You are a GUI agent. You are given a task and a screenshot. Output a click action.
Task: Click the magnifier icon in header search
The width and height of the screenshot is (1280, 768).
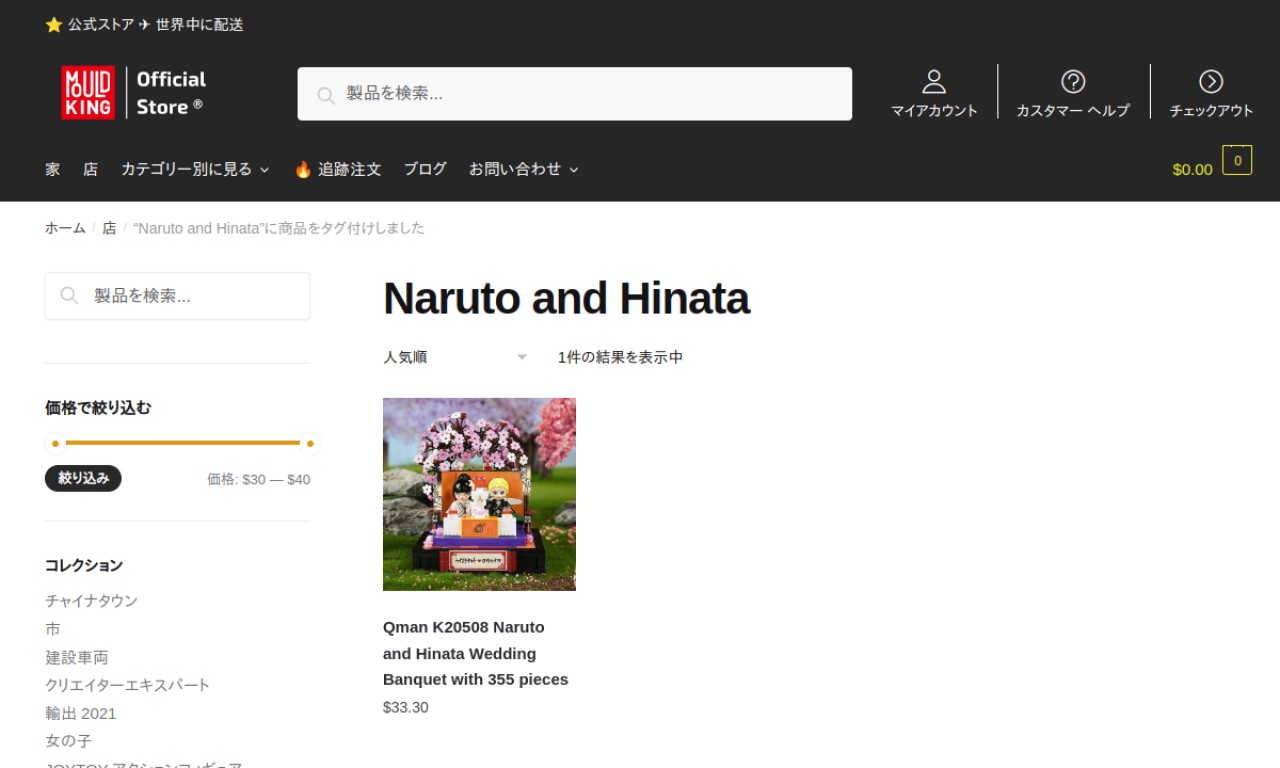click(325, 95)
